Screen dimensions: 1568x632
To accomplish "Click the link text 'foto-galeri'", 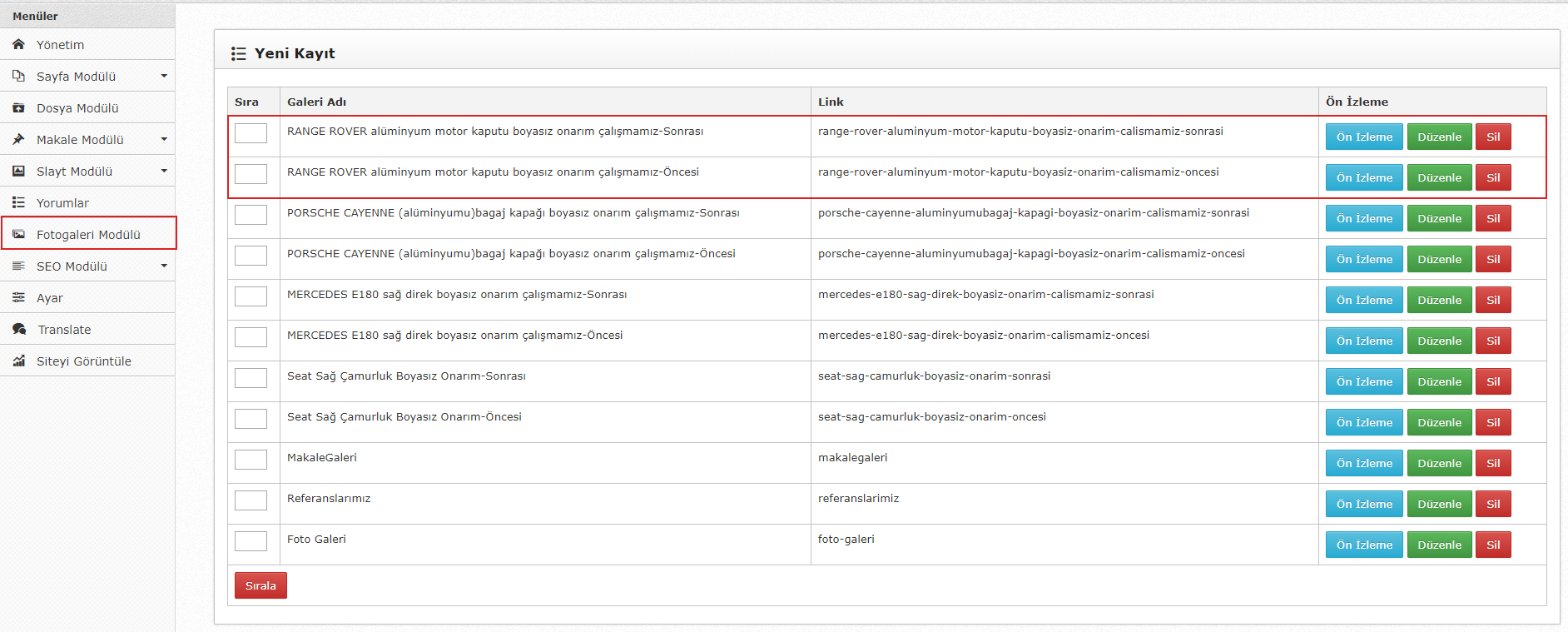I will tap(846, 540).
